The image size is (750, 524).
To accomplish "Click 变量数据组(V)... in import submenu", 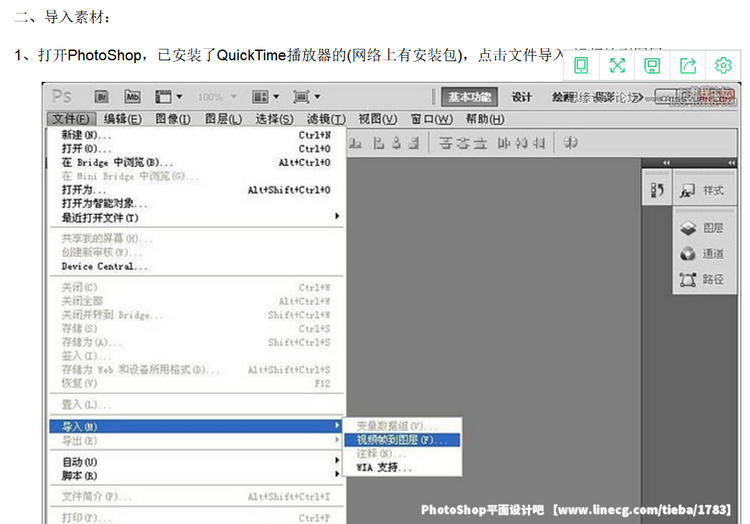I will [x=402, y=426].
